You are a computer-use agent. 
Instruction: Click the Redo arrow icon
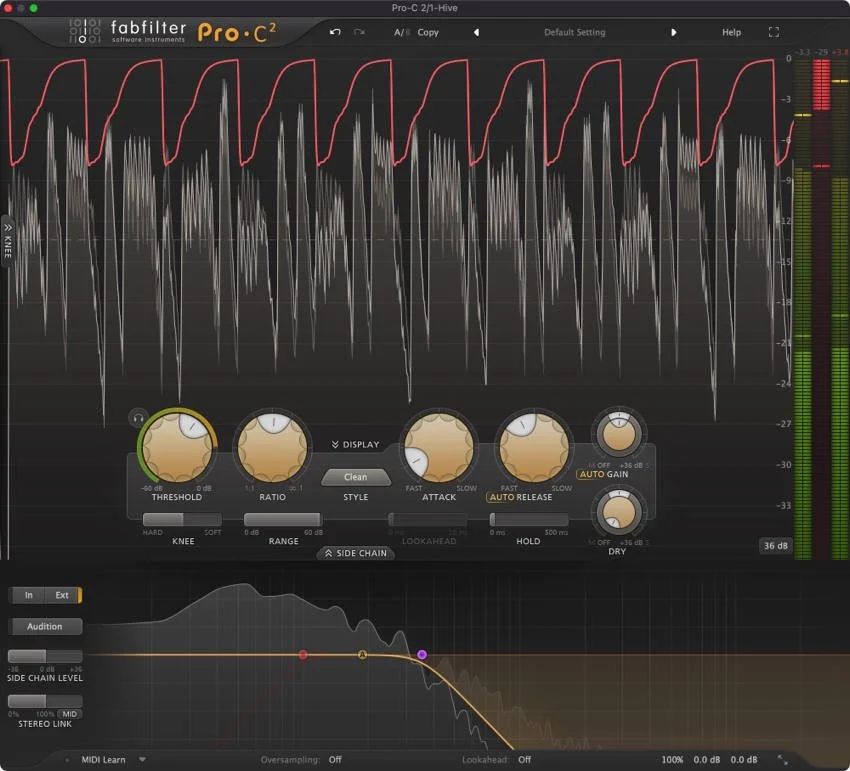359,32
